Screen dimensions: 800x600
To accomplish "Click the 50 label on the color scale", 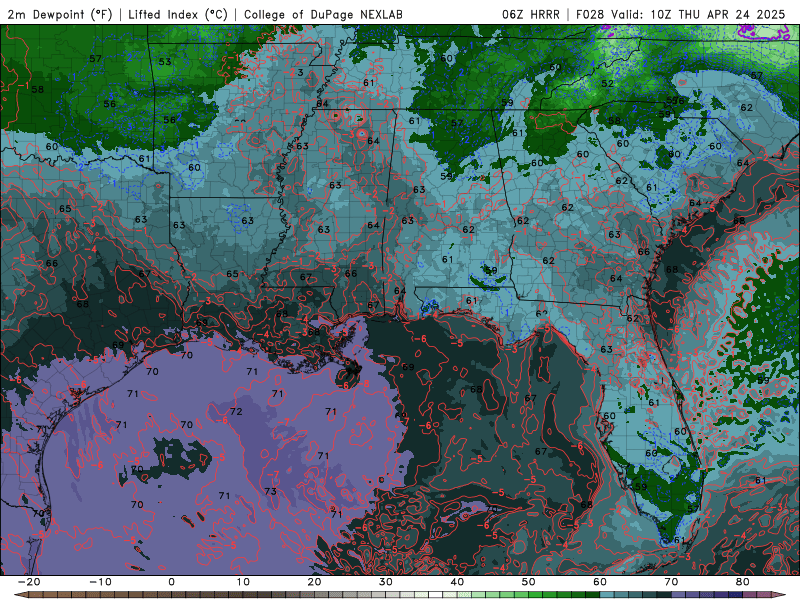I will tap(529, 582).
